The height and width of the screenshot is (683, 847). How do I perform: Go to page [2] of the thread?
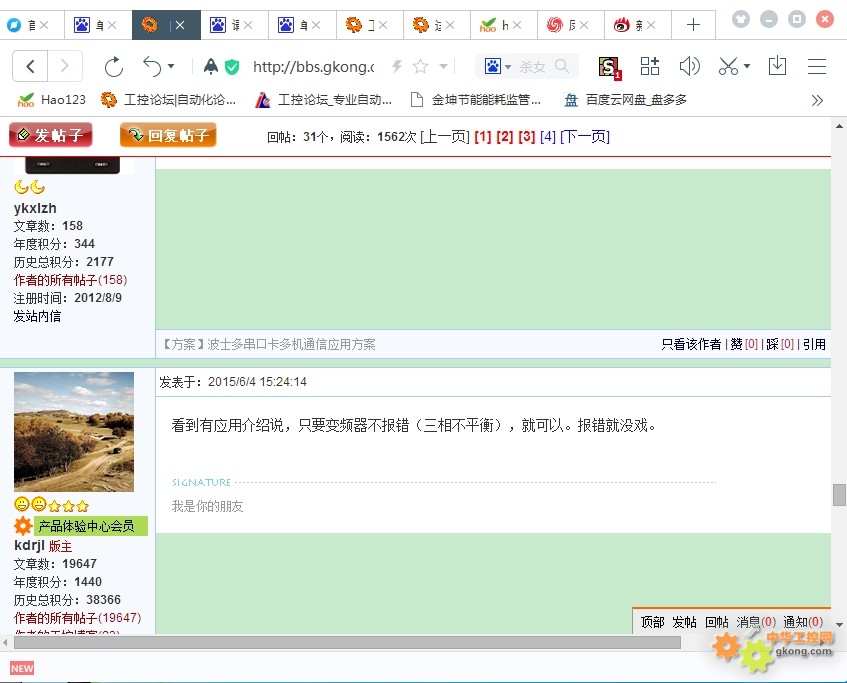(x=505, y=137)
